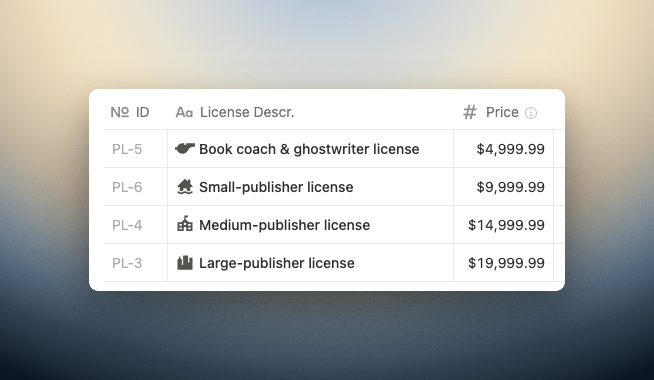
Task: Open Book coach & ghostwriter license page
Action: (309, 149)
